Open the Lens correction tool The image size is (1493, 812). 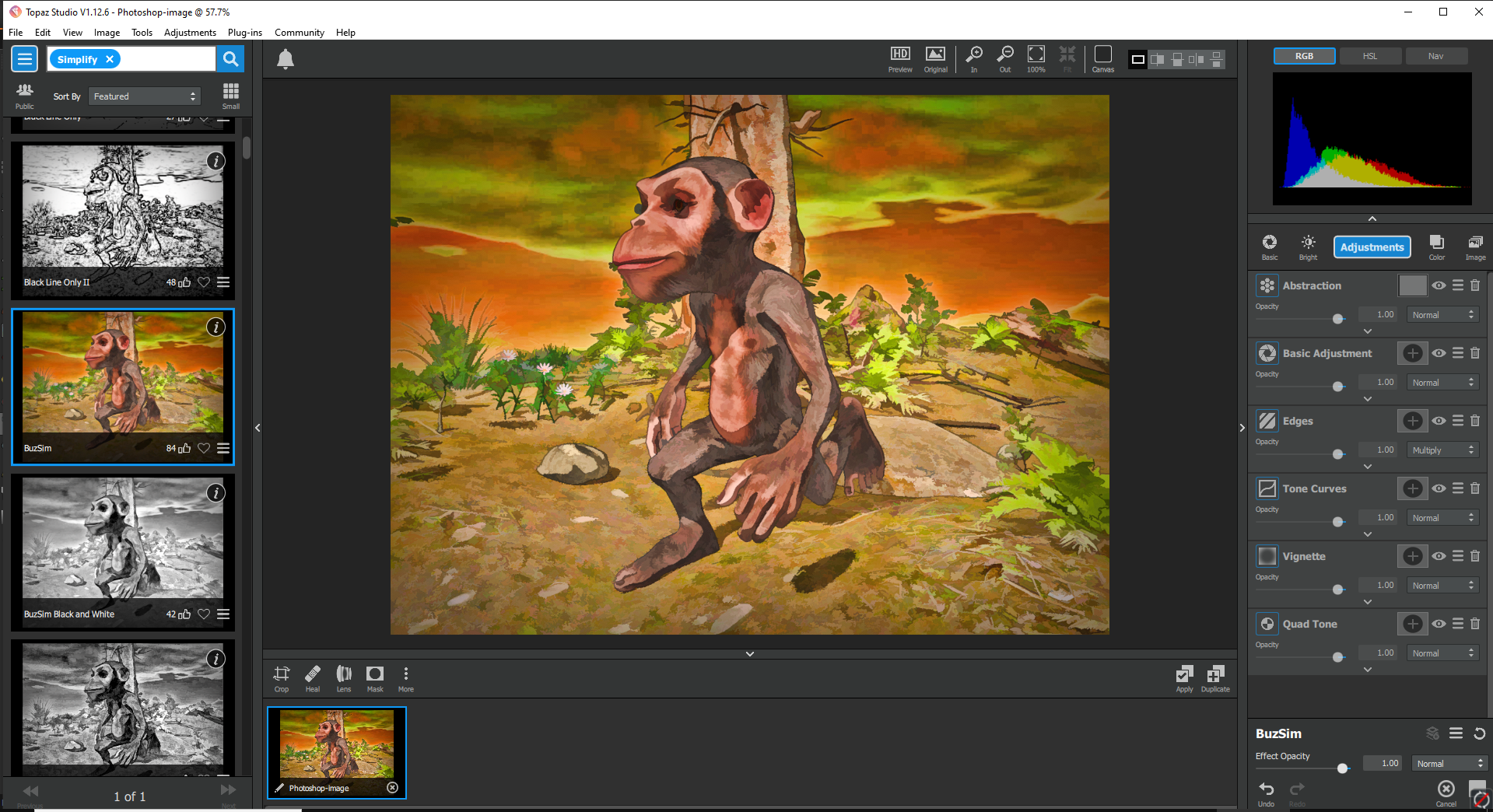coord(343,675)
